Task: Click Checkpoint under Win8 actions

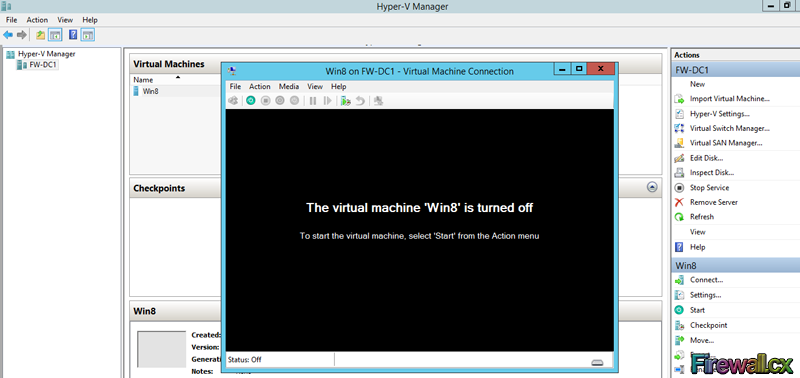Action: point(708,325)
